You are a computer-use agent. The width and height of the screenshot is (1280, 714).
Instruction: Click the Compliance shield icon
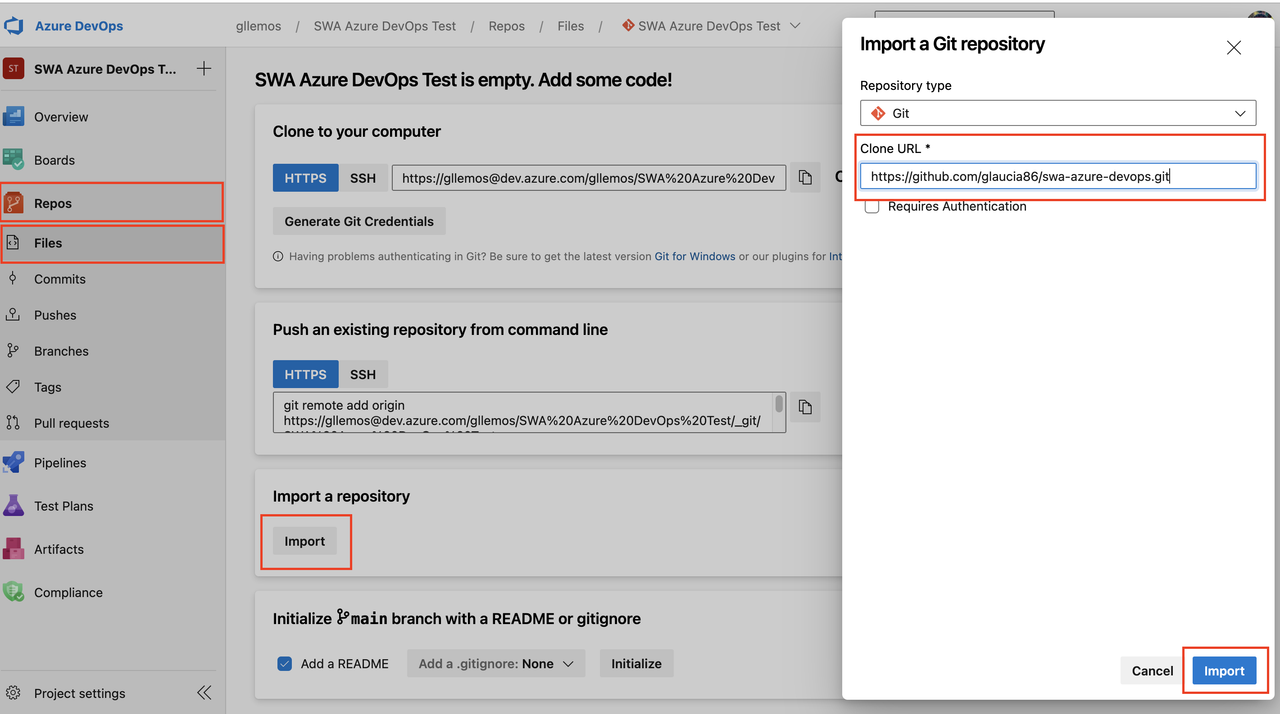[x=13, y=592]
